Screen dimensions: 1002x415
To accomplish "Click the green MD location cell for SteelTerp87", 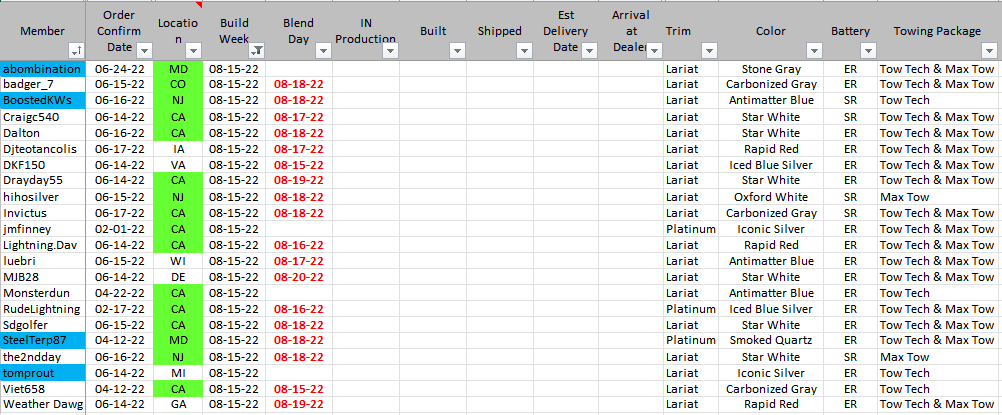I will click(178, 341).
